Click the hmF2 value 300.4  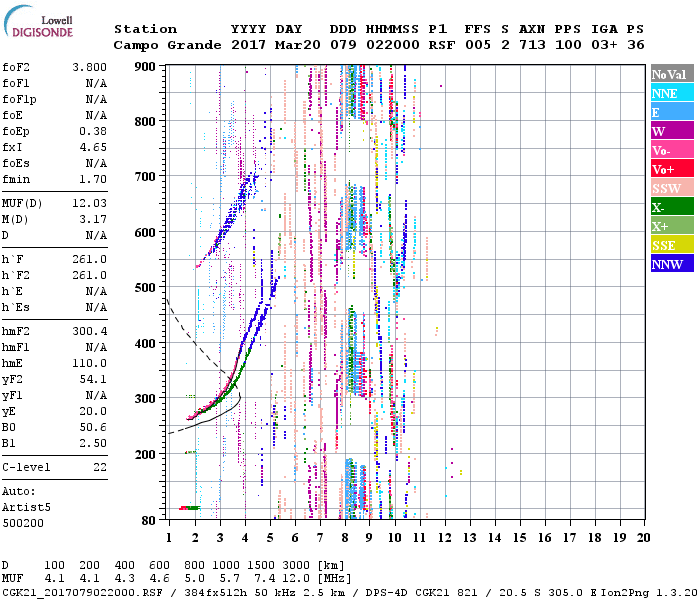[x=89, y=330]
